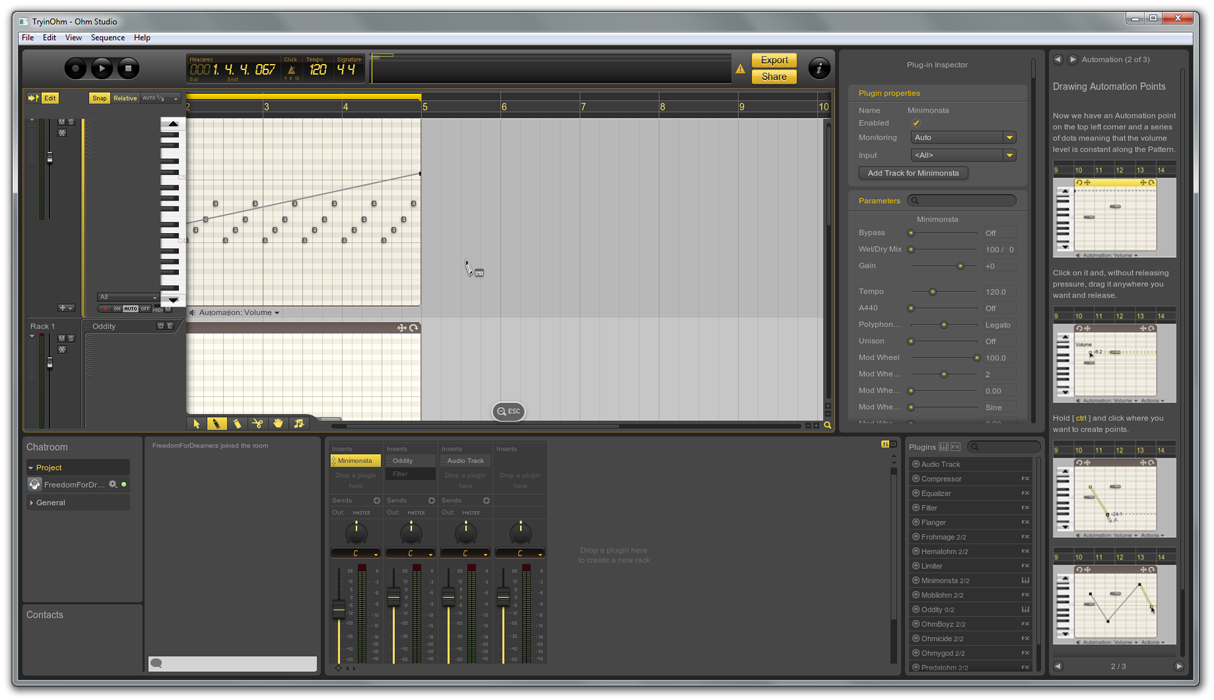1214x700 pixels.
Task: Select the music note tool
Action: (298, 424)
